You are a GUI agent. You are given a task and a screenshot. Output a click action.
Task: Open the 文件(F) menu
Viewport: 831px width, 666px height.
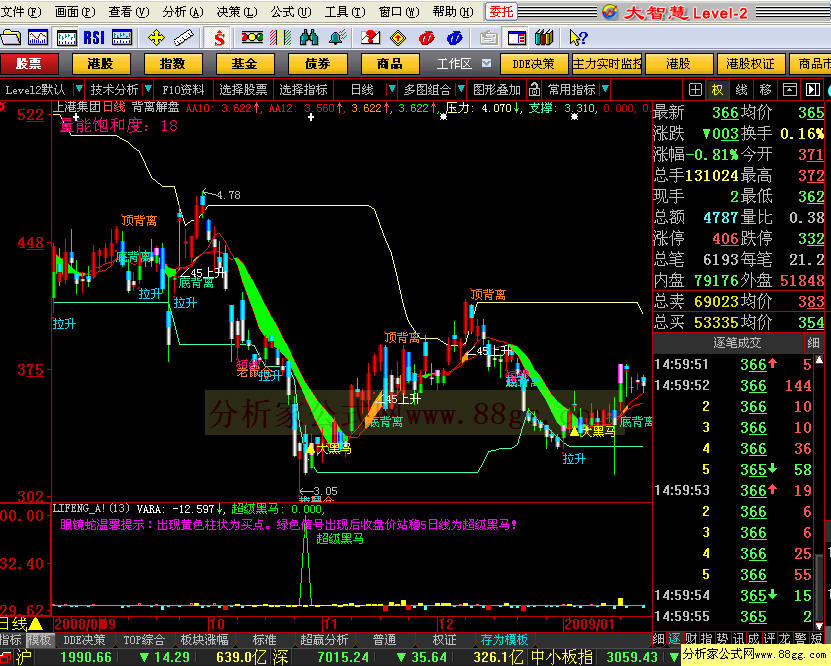pyautogui.click(x=20, y=12)
